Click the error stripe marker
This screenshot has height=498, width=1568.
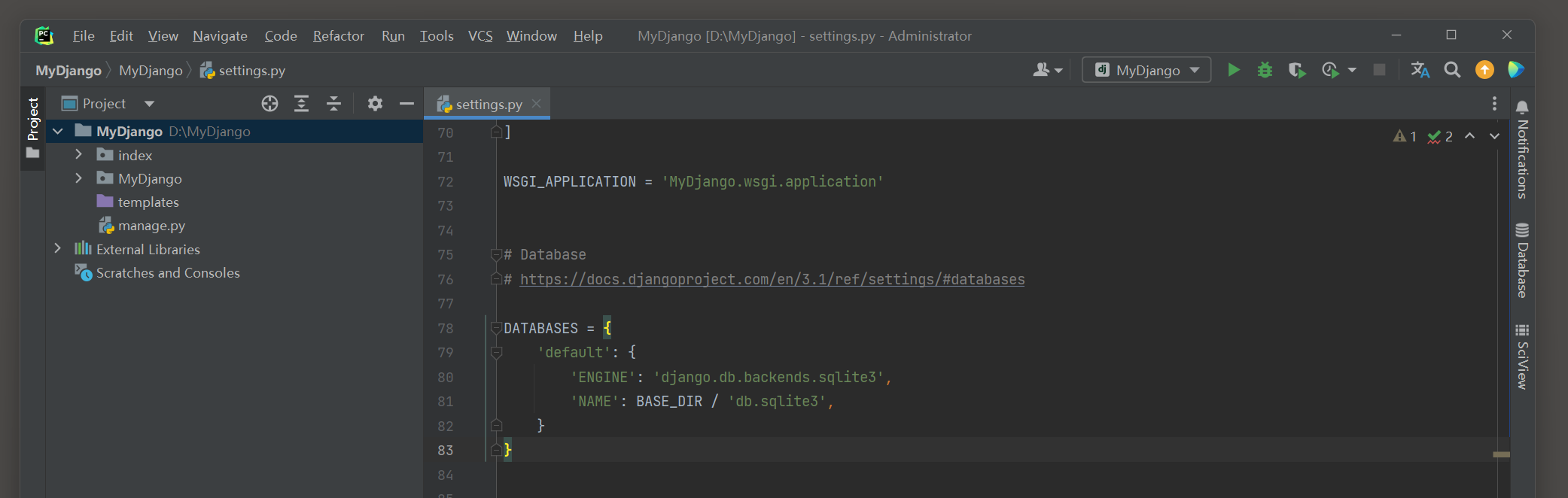point(1501,454)
